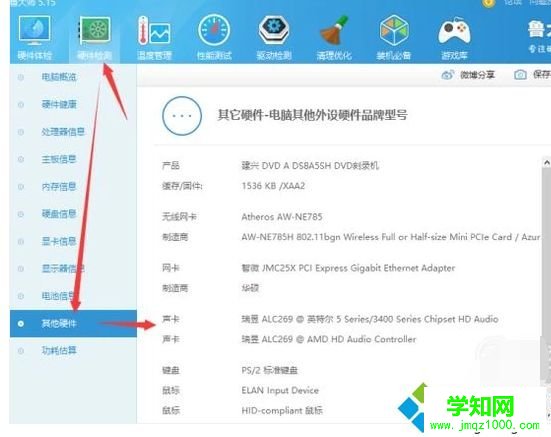Open 温度管理 temperature management
The width and height of the screenshot is (551, 437).
tap(154, 38)
